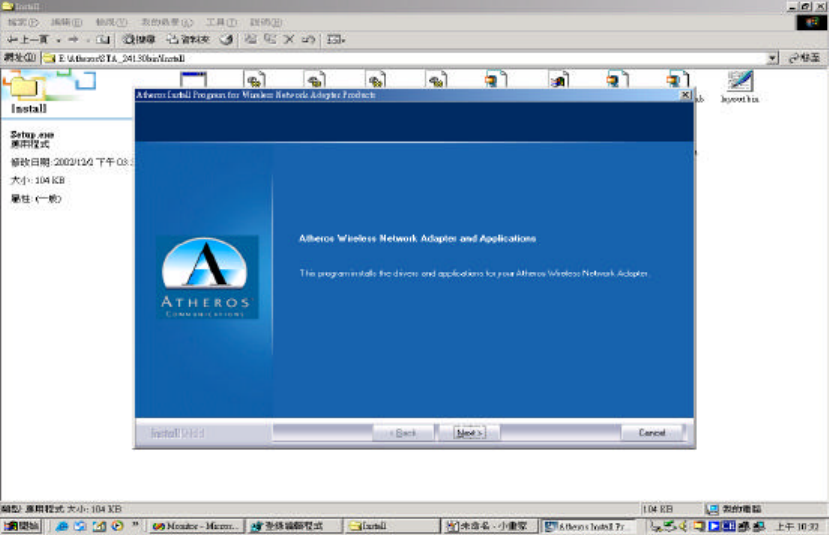
Task: Close the Atheros Install Program dialog
Action: click(685, 95)
